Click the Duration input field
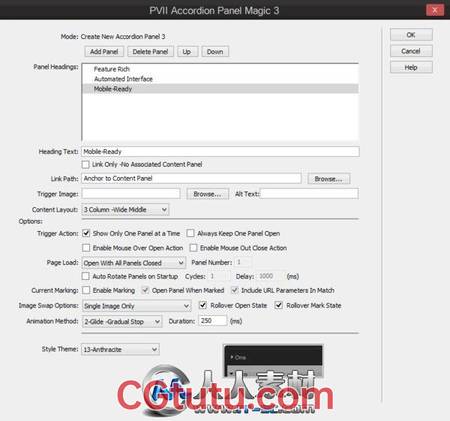 [x=213, y=321]
